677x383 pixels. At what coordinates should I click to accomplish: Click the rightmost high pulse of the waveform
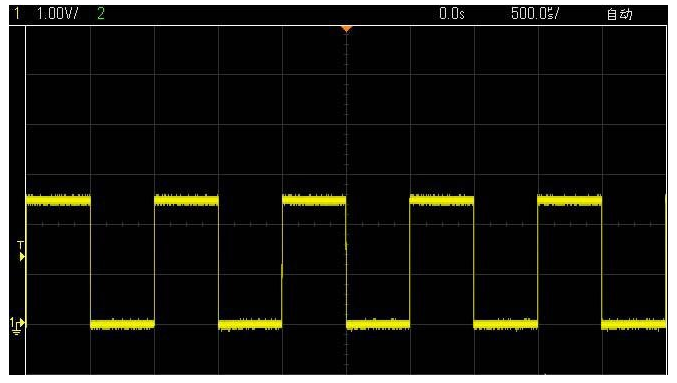(x=569, y=200)
